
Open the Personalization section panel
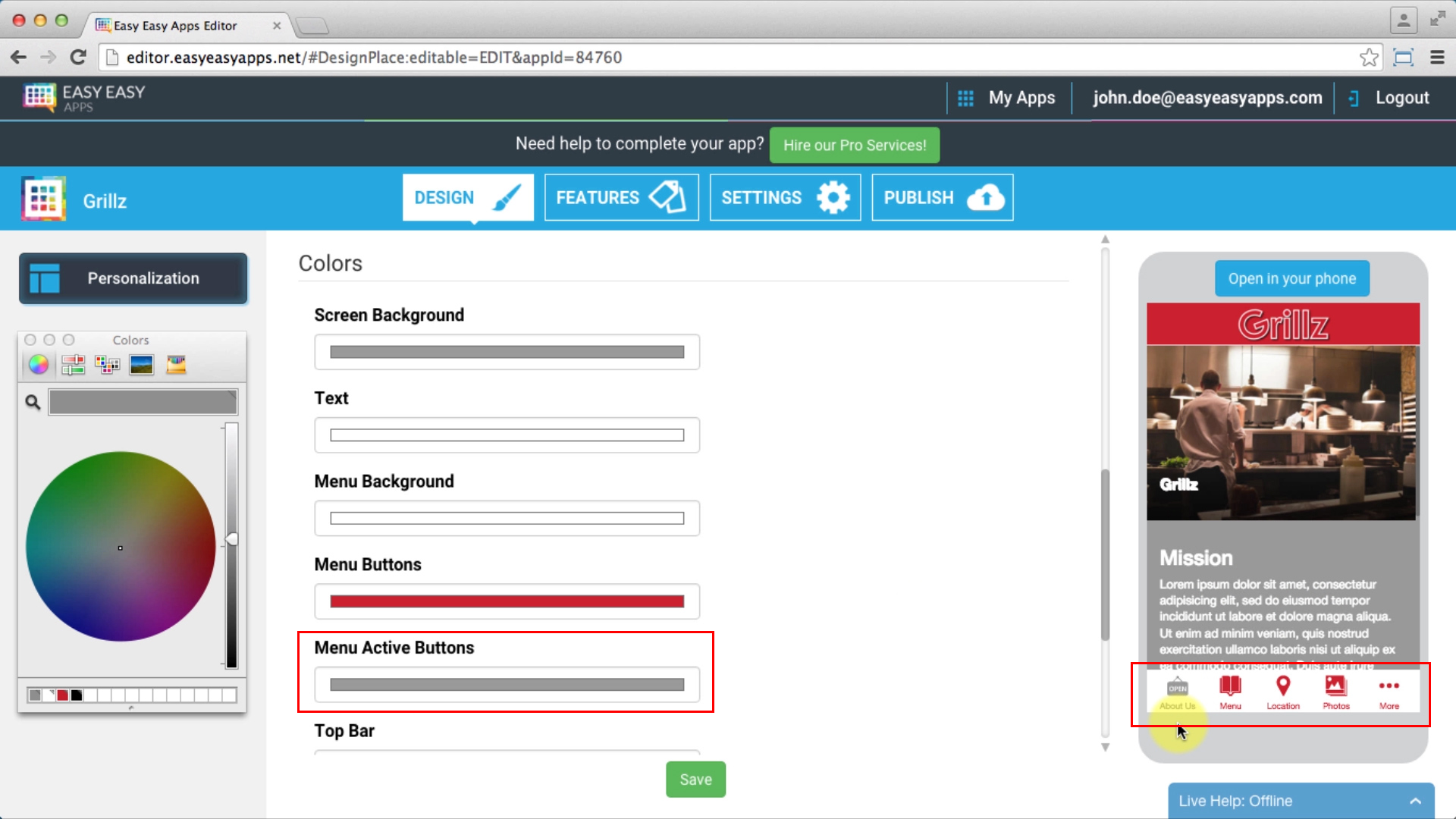pos(133,278)
